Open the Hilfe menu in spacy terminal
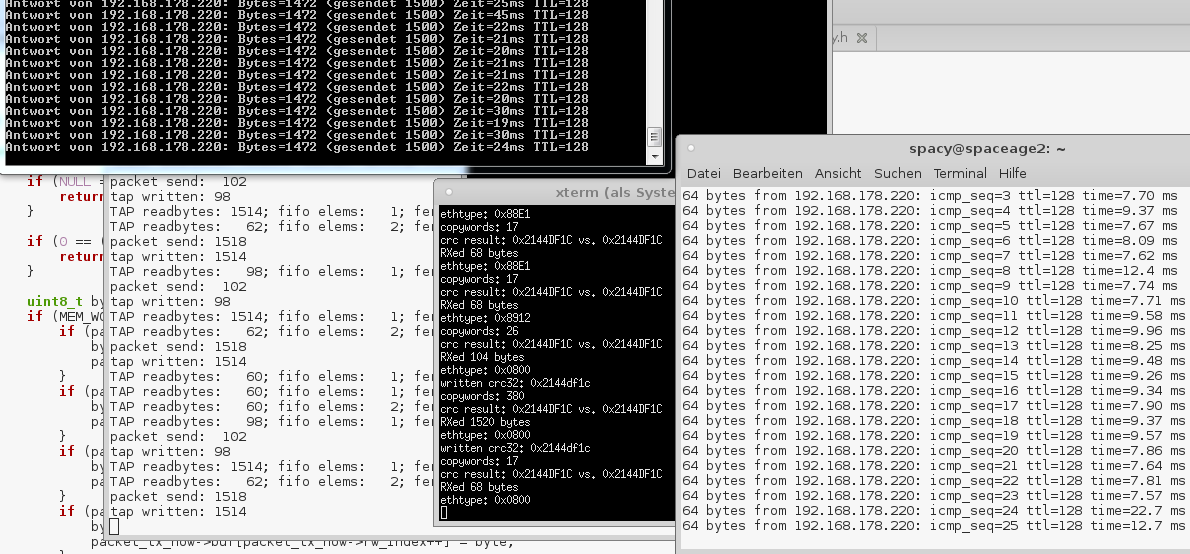Image resolution: width=1190 pixels, height=554 pixels. point(1012,174)
